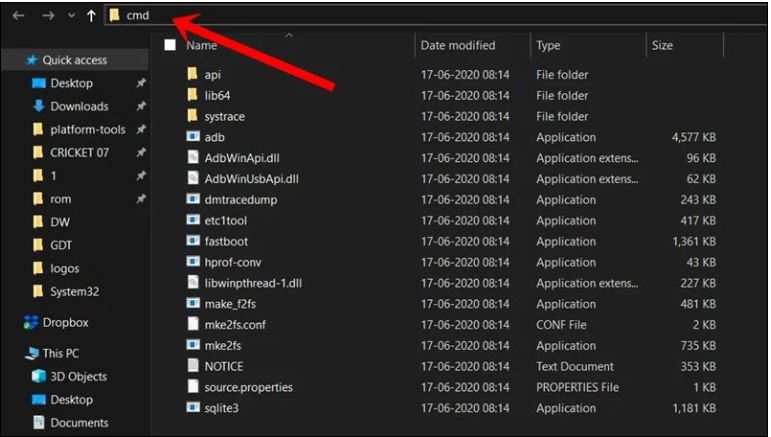The height and width of the screenshot is (437, 771).
Task: Open platform-tools in sidebar
Action: click(88, 129)
